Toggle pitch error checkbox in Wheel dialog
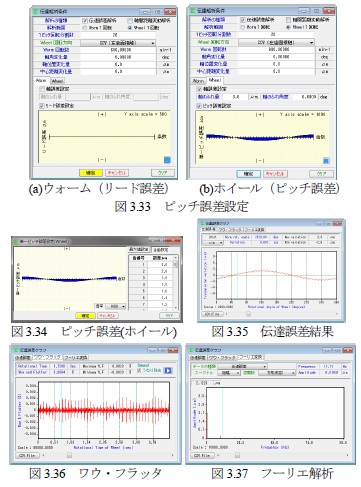The height and width of the screenshot is (487, 361). coord(199,106)
